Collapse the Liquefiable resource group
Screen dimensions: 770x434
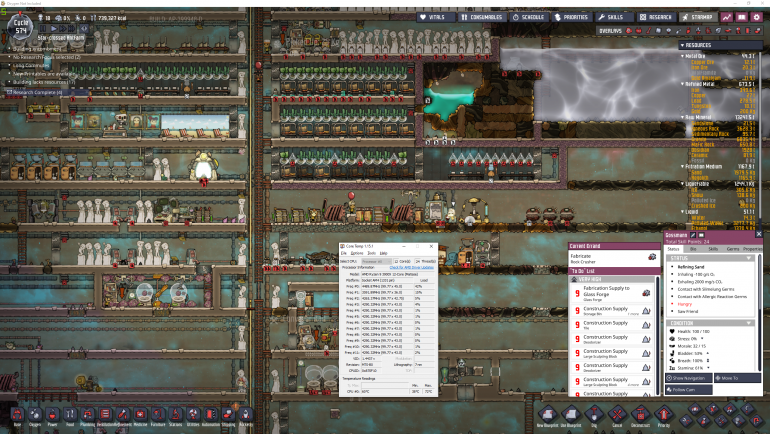pyautogui.click(x=683, y=184)
